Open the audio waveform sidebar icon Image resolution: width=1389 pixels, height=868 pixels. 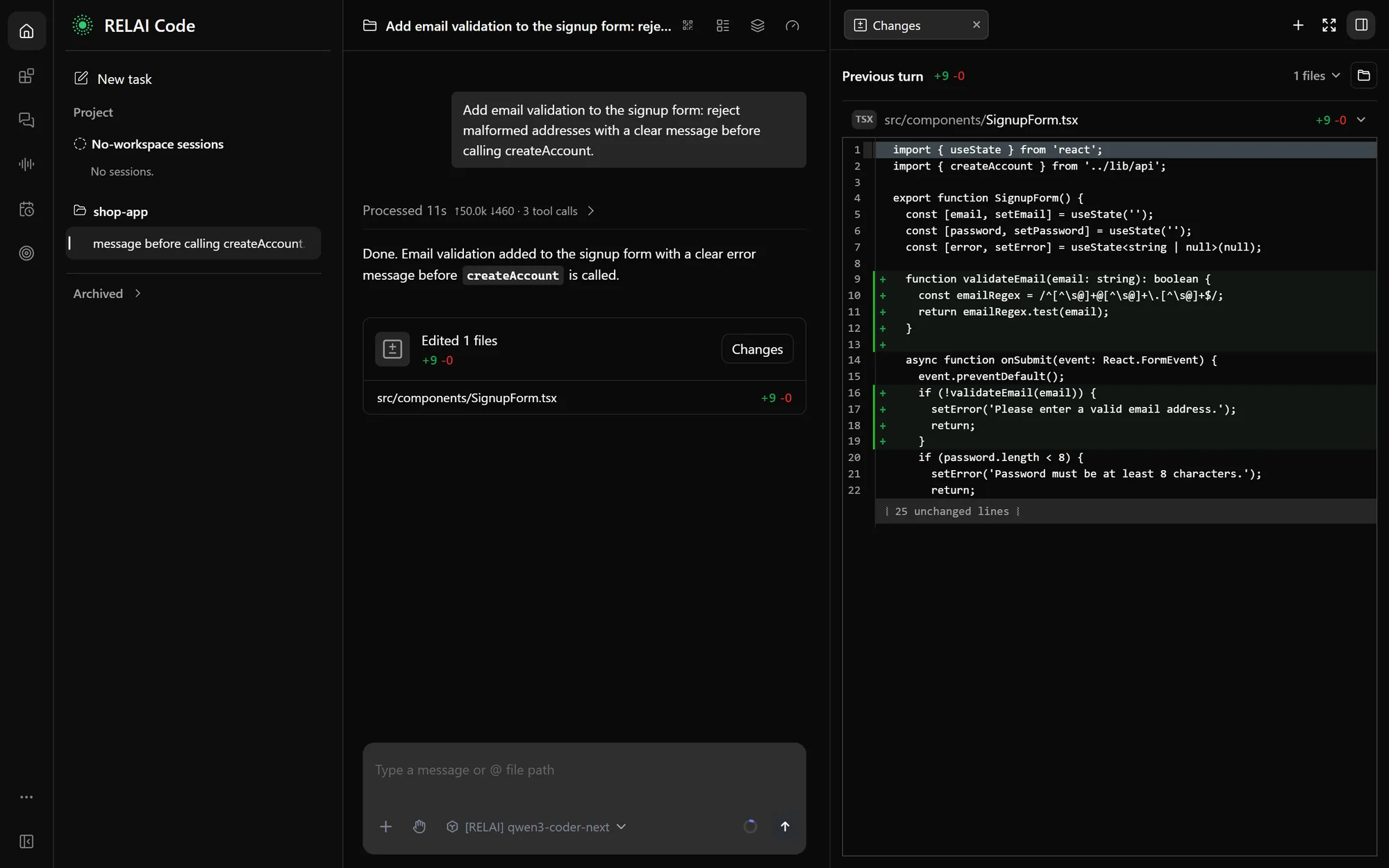(26, 165)
